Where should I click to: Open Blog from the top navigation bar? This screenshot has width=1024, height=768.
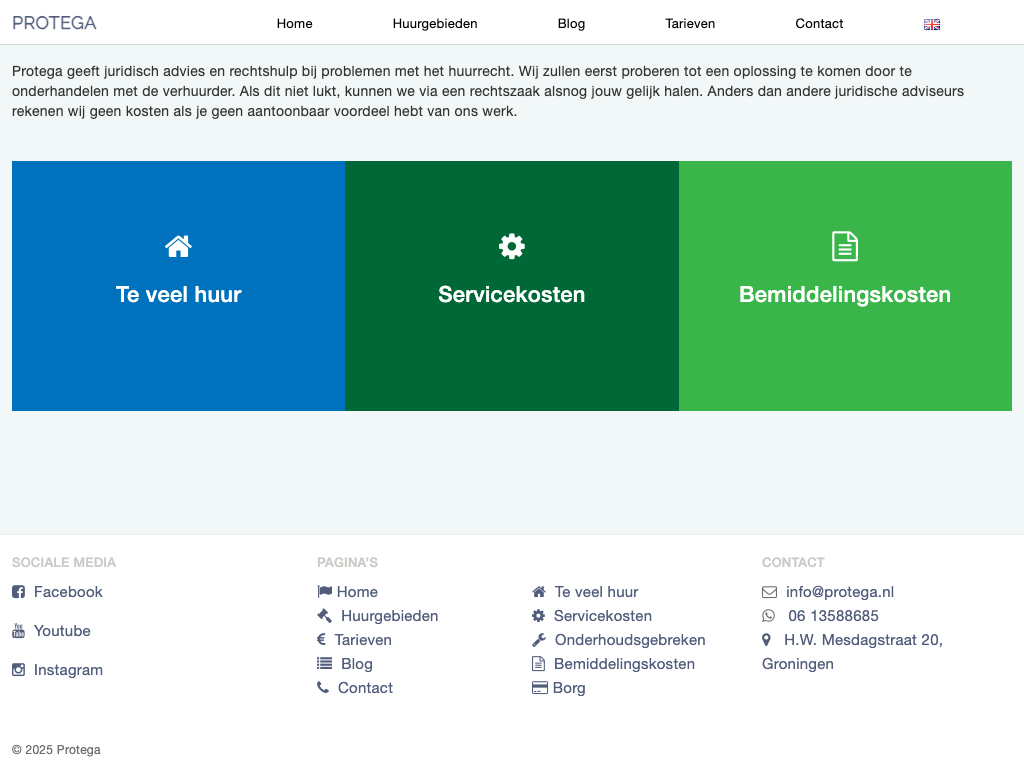pyautogui.click(x=571, y=24)
